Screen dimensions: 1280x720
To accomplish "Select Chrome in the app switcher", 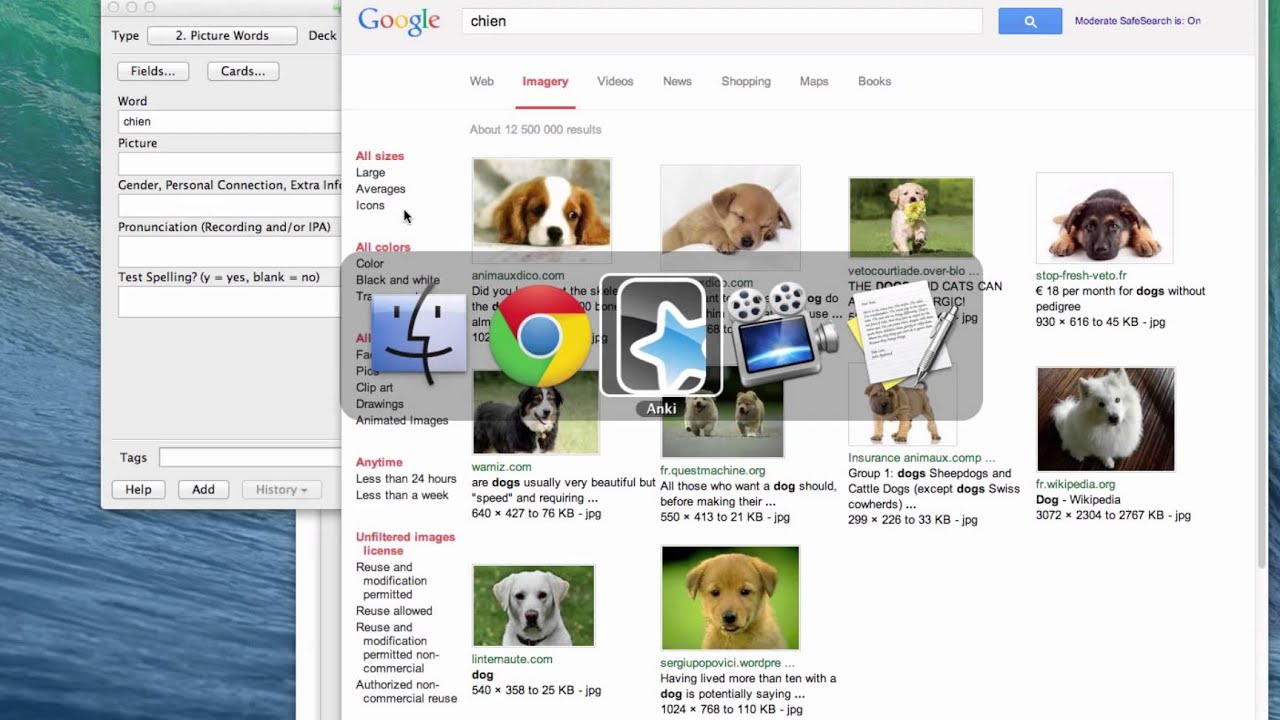I will [540, 337].
